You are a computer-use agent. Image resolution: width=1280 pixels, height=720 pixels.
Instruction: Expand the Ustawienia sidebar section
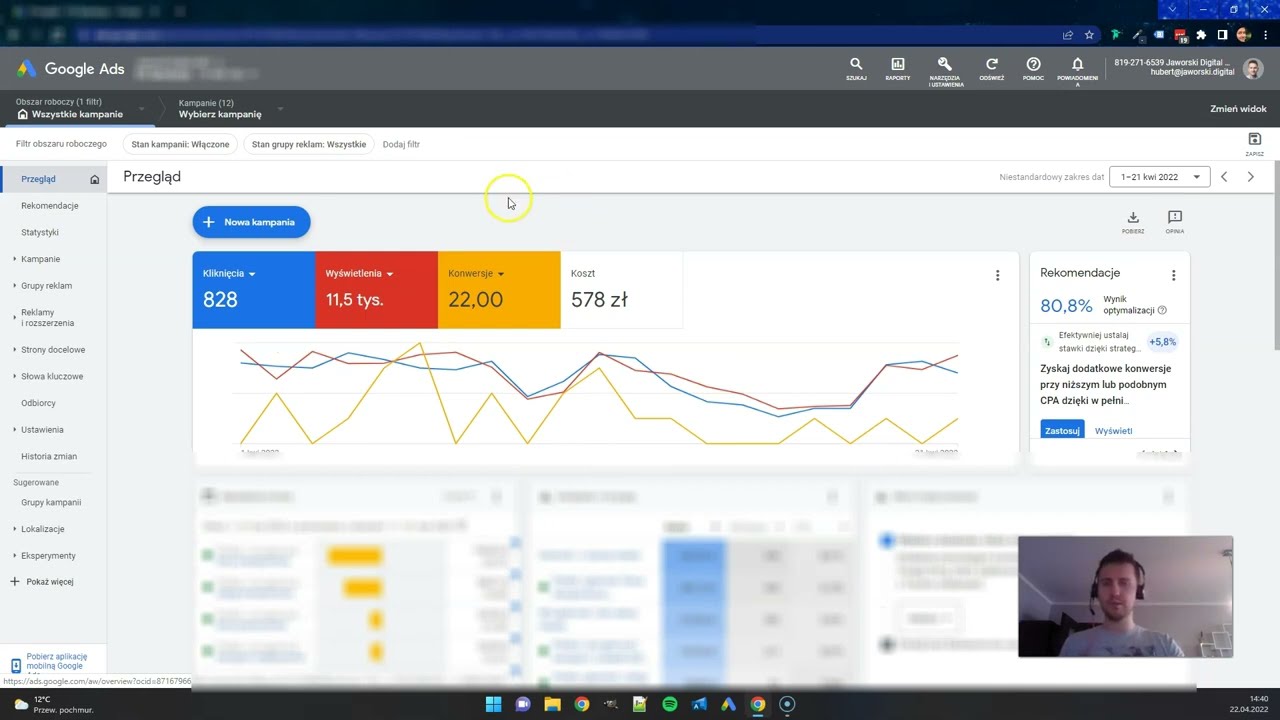(x=15, y=430)
